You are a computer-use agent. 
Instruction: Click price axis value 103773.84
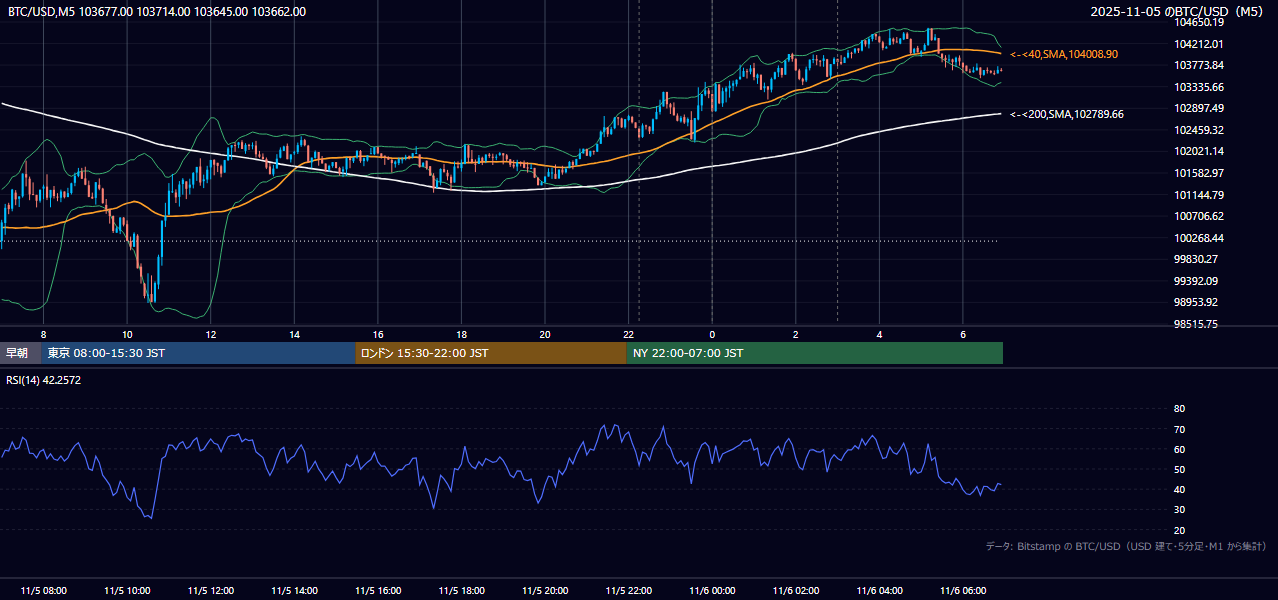point(1198,65)
